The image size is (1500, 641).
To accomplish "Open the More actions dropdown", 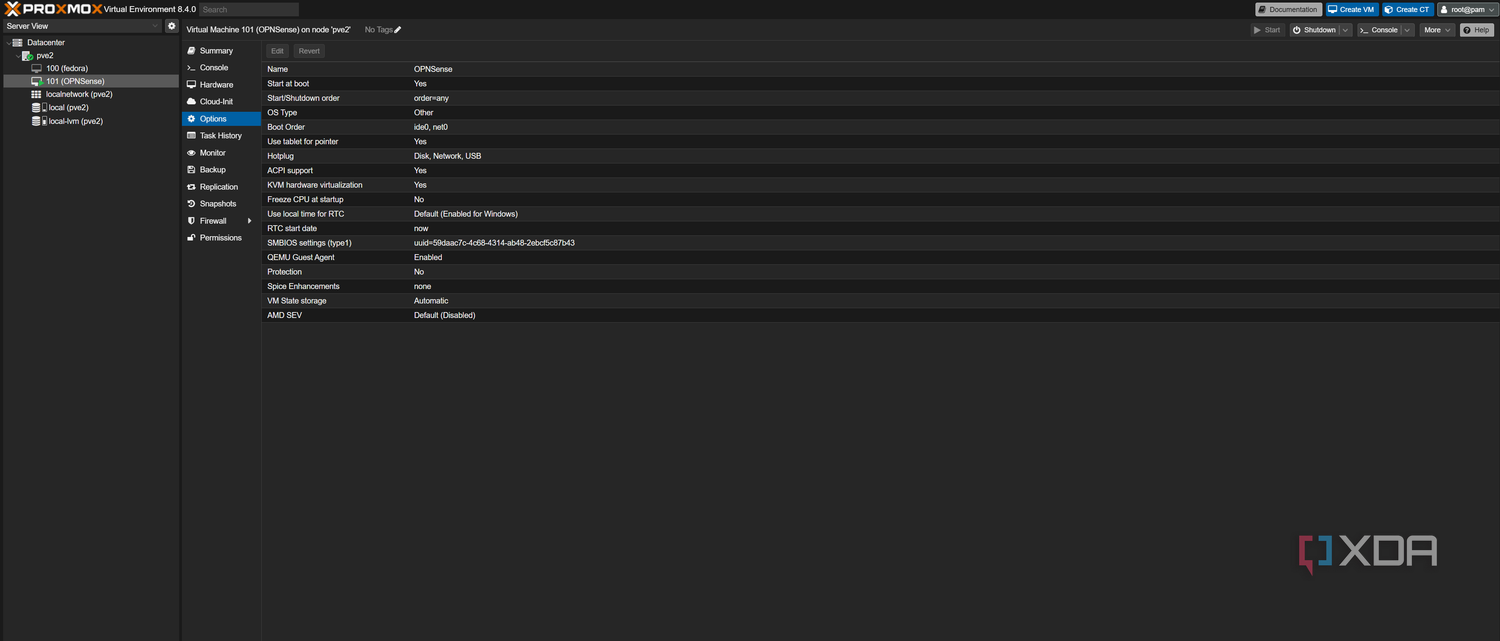I will (1438, 30).
